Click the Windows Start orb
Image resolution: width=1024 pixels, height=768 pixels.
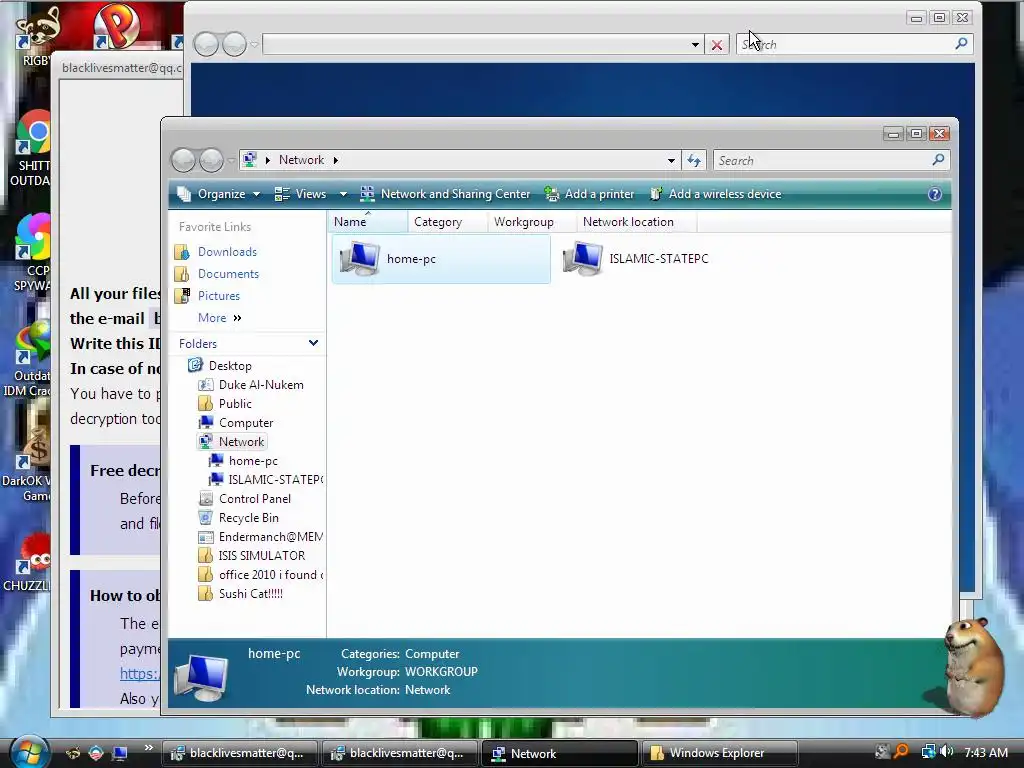pos(29,752)
